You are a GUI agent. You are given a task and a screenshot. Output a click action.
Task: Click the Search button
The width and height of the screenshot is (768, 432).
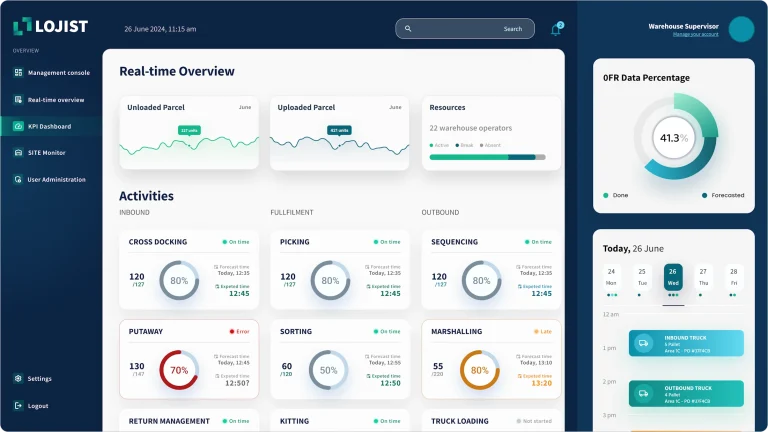513,29
